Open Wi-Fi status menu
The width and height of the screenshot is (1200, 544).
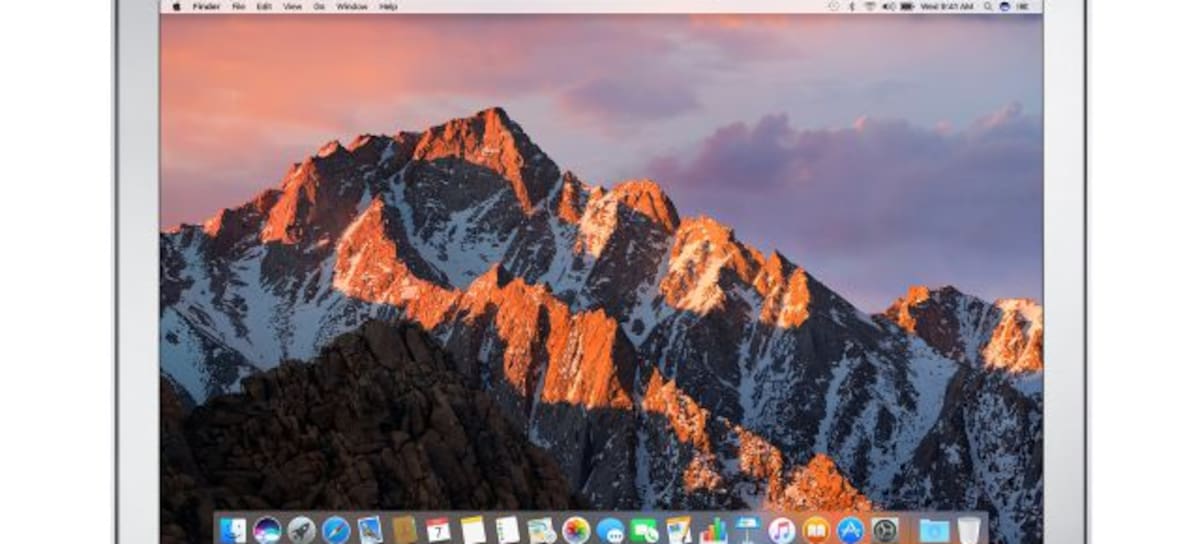(x=871, y=6)
